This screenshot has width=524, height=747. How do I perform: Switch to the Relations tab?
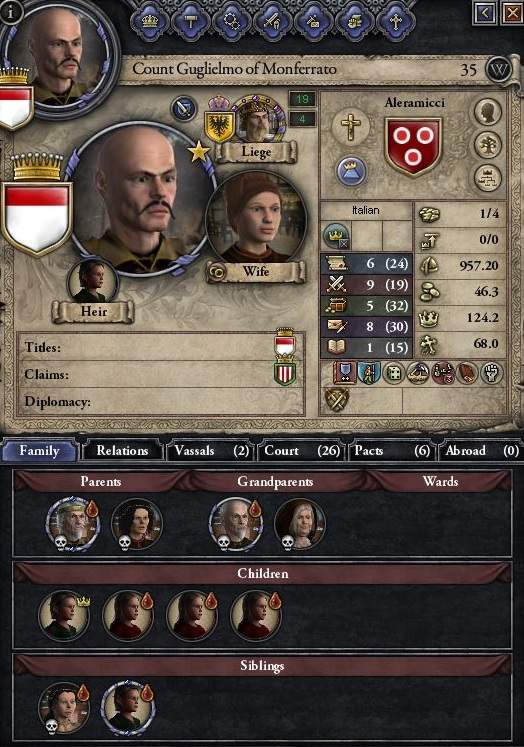[x=122, y=451]
